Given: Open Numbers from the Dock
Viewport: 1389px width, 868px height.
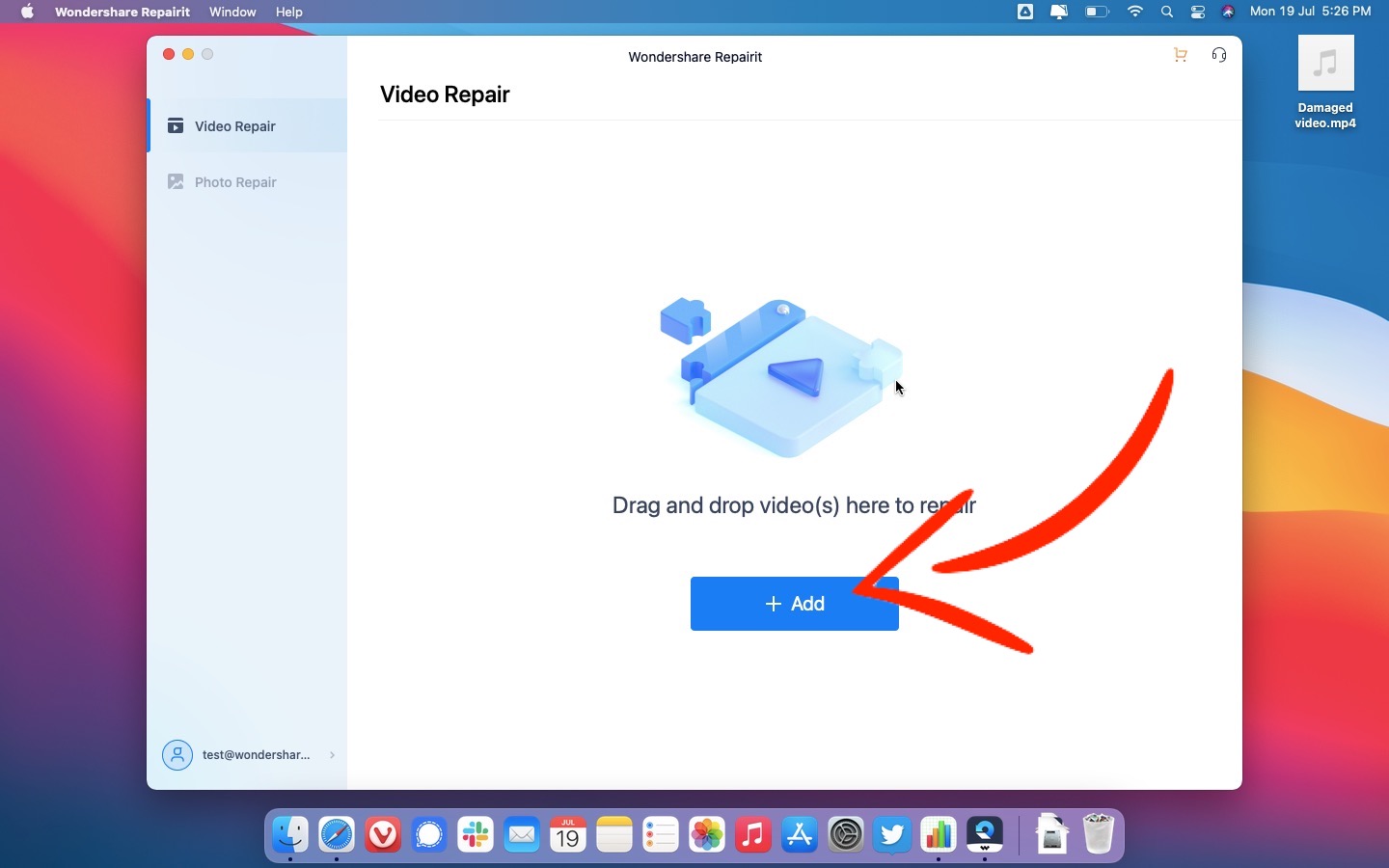Looking at the screenshot, I should [939, 834].
